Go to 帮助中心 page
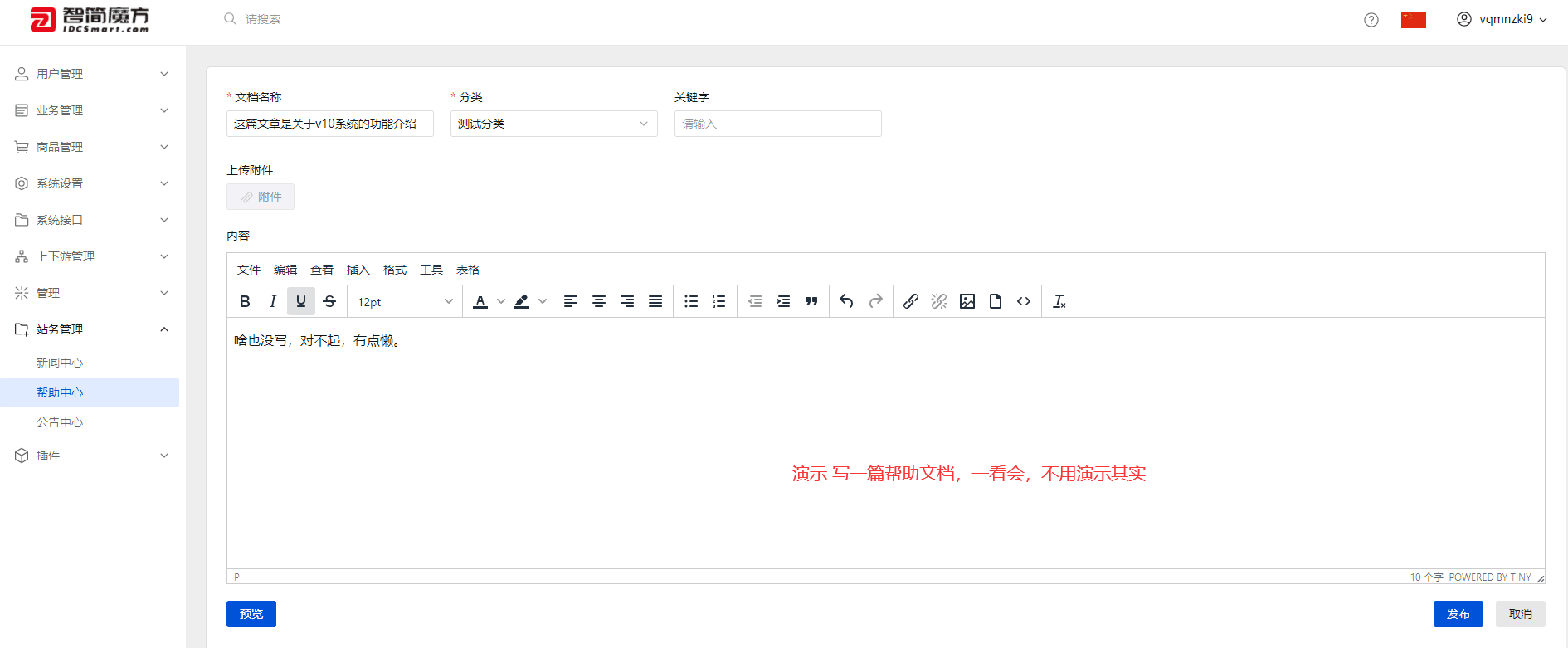1568x648 pixels. click(90, 392)
